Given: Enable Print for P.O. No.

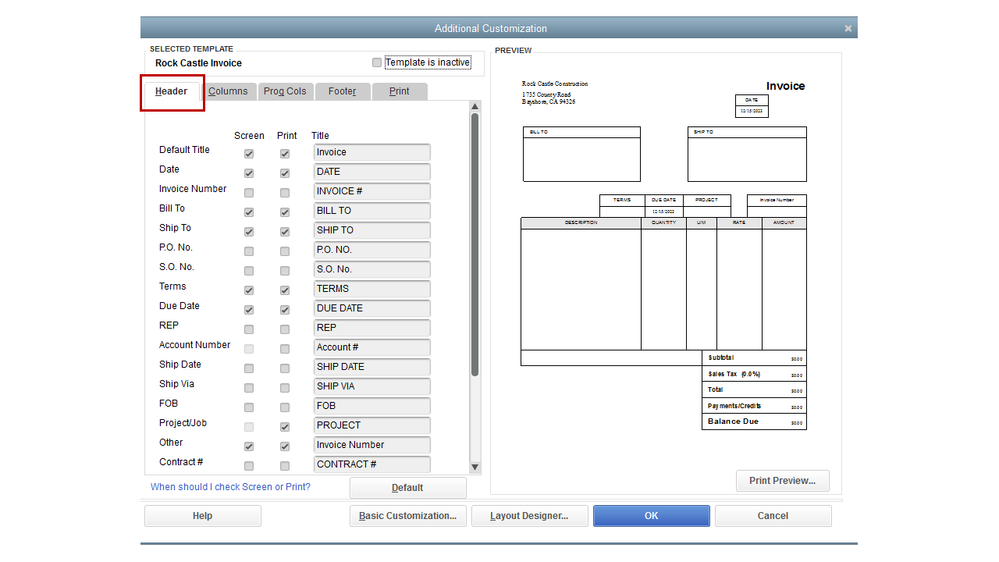Looking at the screenshot, I should pos(285,251).
